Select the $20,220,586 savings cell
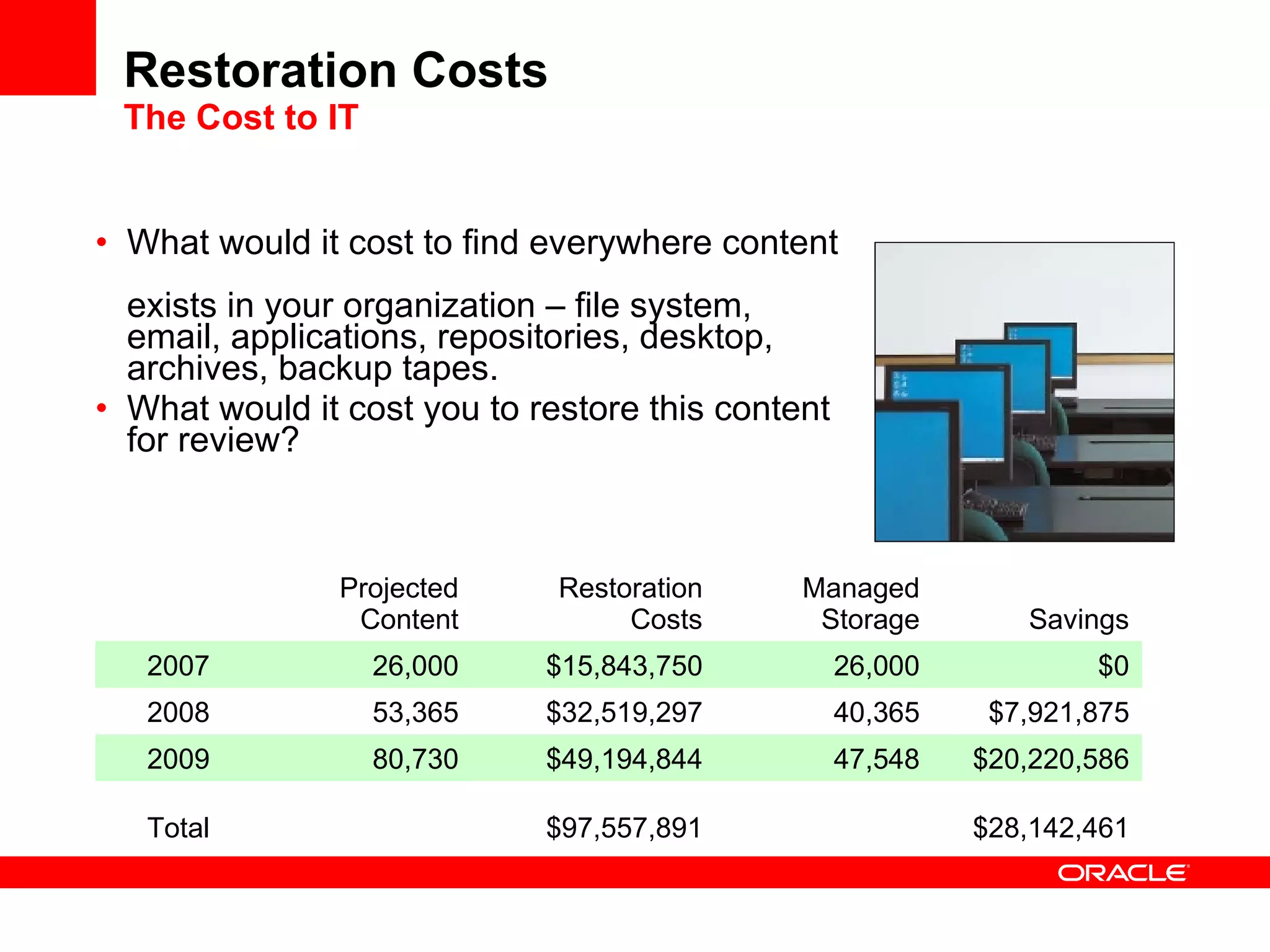This screenshot has width=1270, height=952. pyautogui.click(x=1050, y=759)
